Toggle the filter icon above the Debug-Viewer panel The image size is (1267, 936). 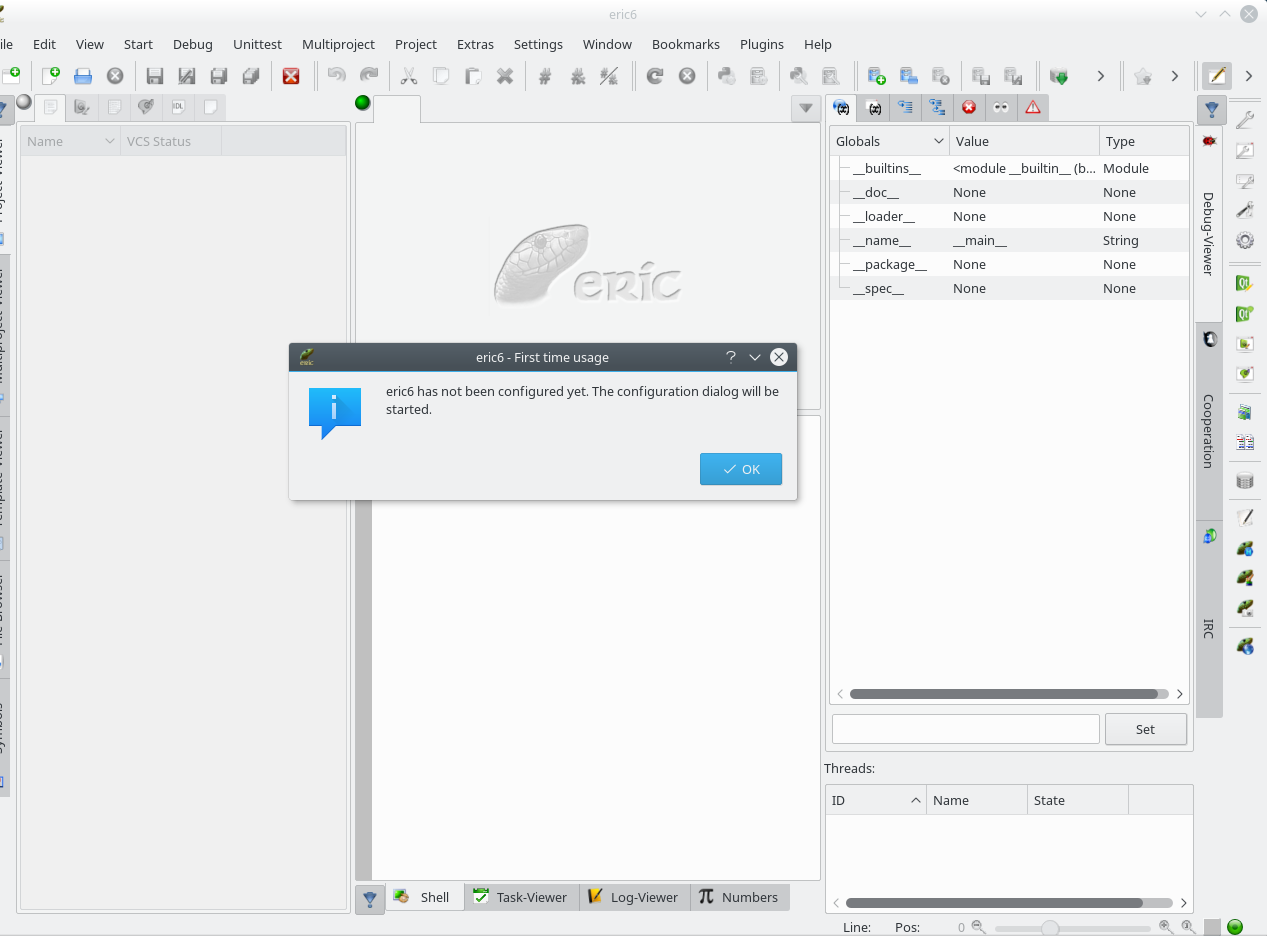point(1211,109)
